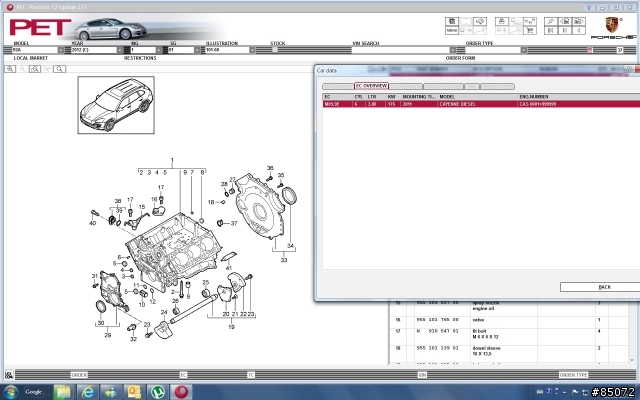Screen dimensions: 640x400
Task: Click the ORDER TYPE status bar segment
Action: [x=573, y=375]
